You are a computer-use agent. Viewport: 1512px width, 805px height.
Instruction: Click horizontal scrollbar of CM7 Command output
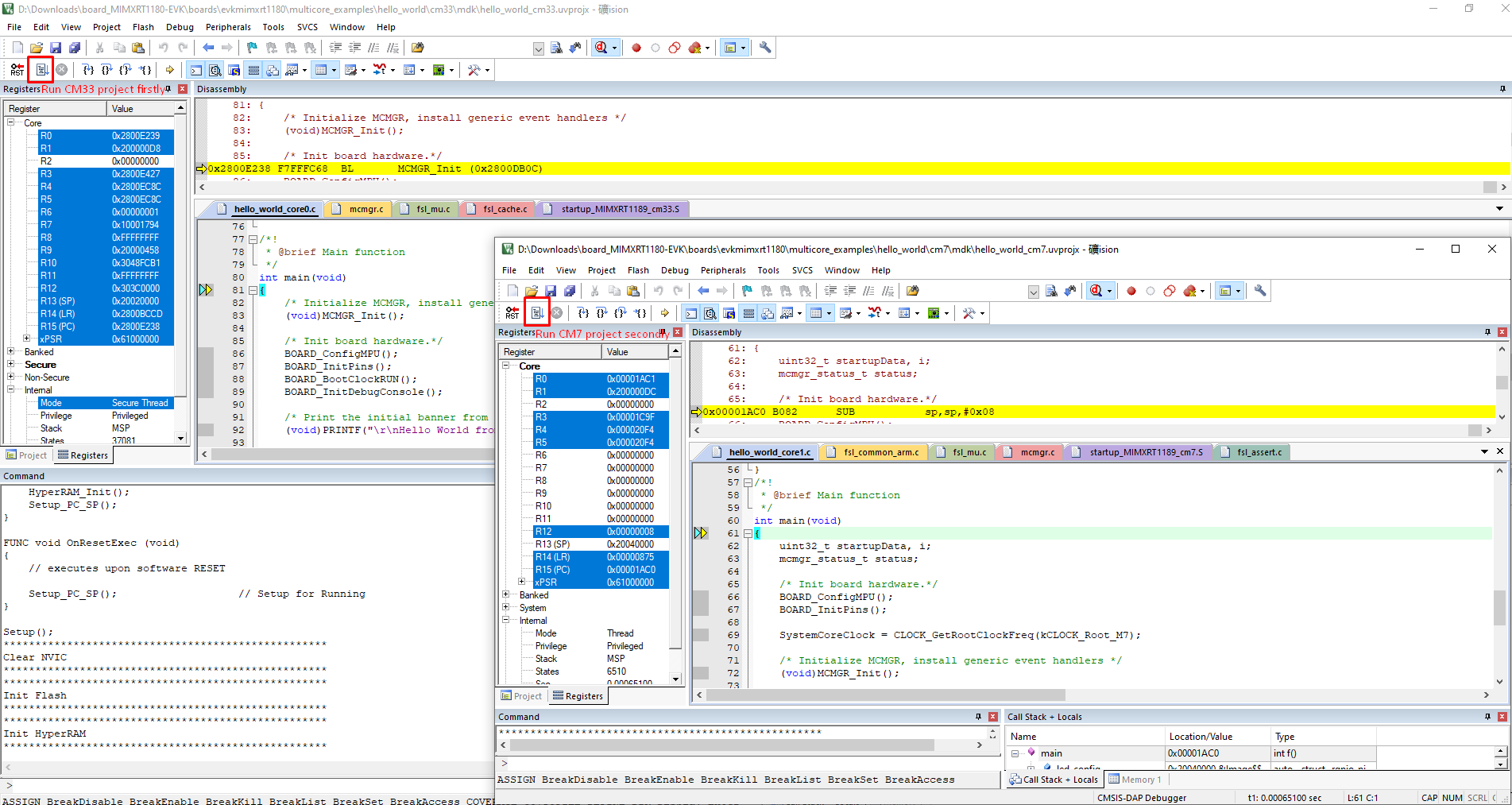tap(723, 745)
